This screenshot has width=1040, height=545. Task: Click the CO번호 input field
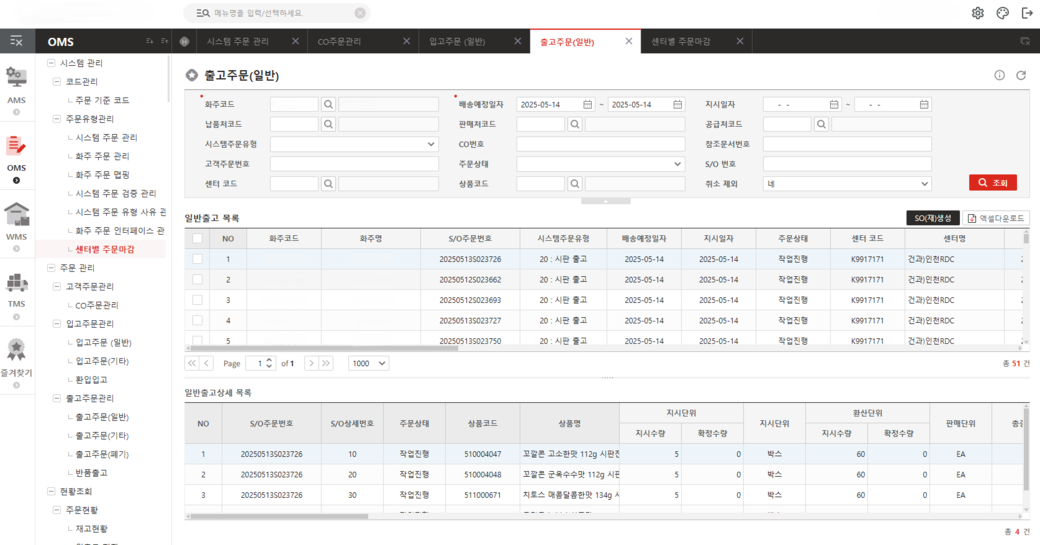[601, 144]
